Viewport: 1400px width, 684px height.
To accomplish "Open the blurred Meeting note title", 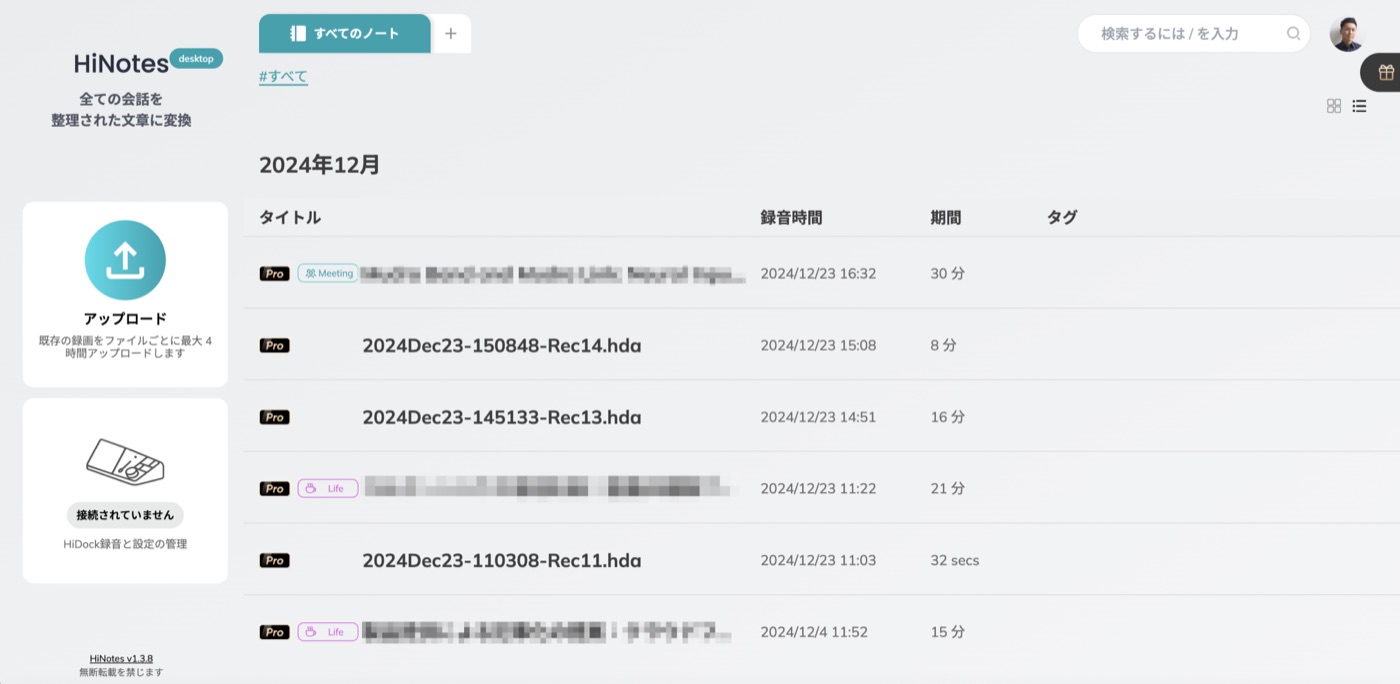I will pos(553,273).
